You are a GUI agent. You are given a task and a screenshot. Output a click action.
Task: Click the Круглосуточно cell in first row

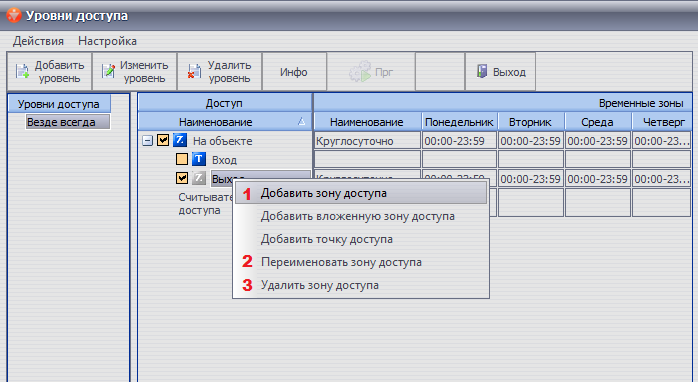pyautogui.click(x=367, y=140)
